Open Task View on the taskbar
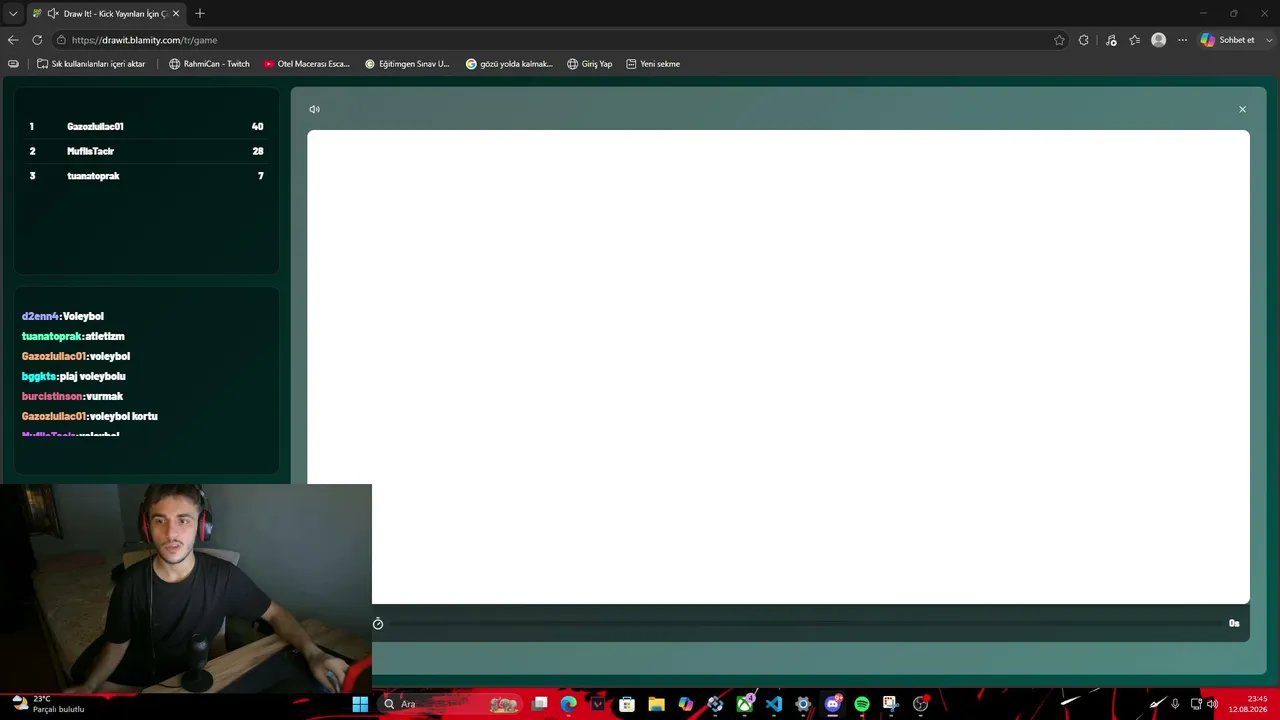This screenshot has height=720, width=1280. 540,704
